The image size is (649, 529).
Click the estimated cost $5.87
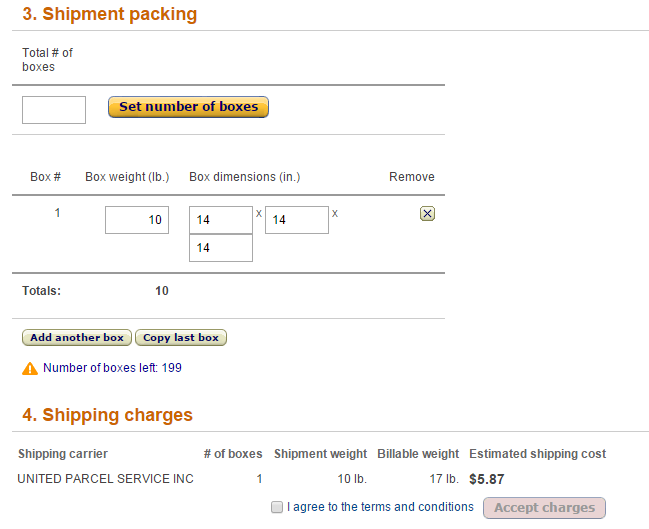click(x=487, y=479)
